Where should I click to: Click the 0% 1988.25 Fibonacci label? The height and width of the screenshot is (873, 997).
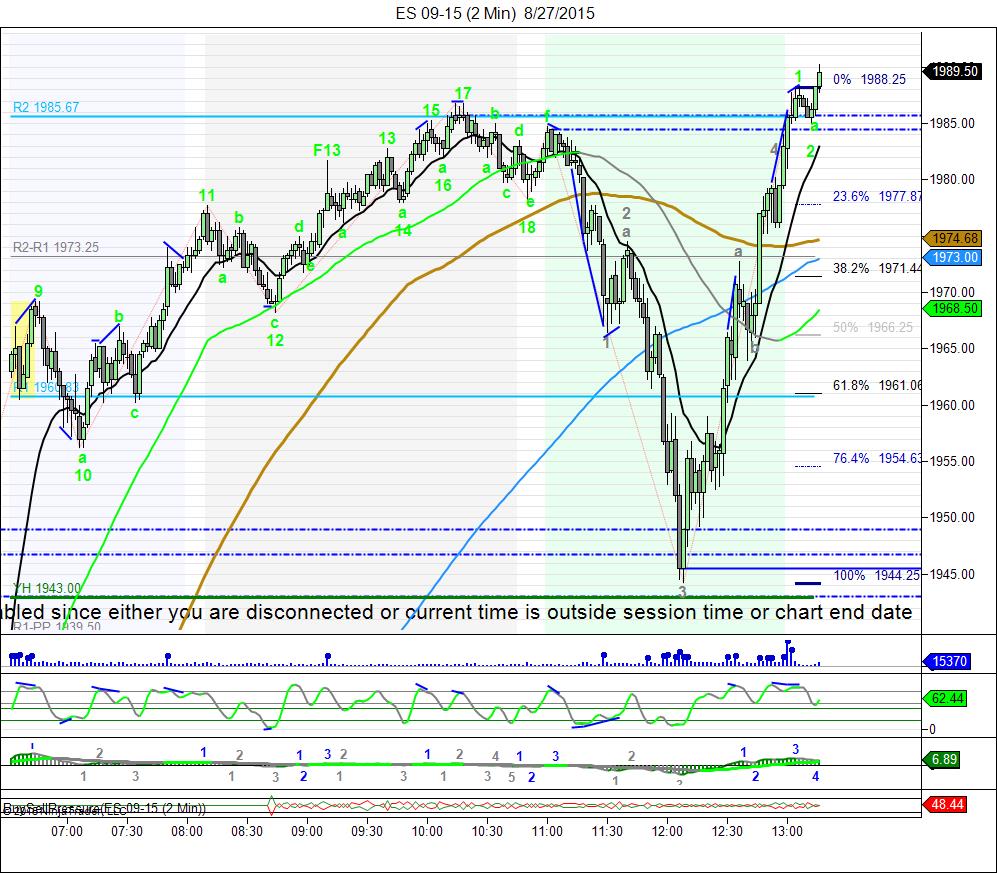[x=869, y=79]
